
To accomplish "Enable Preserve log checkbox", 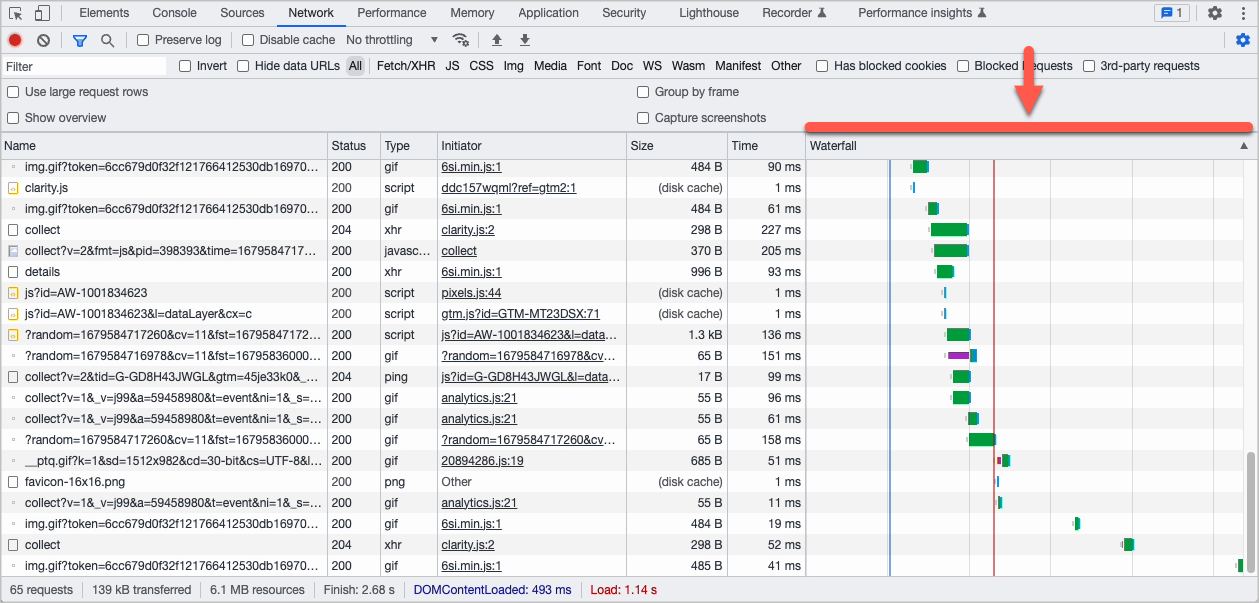I will [143, 40].
